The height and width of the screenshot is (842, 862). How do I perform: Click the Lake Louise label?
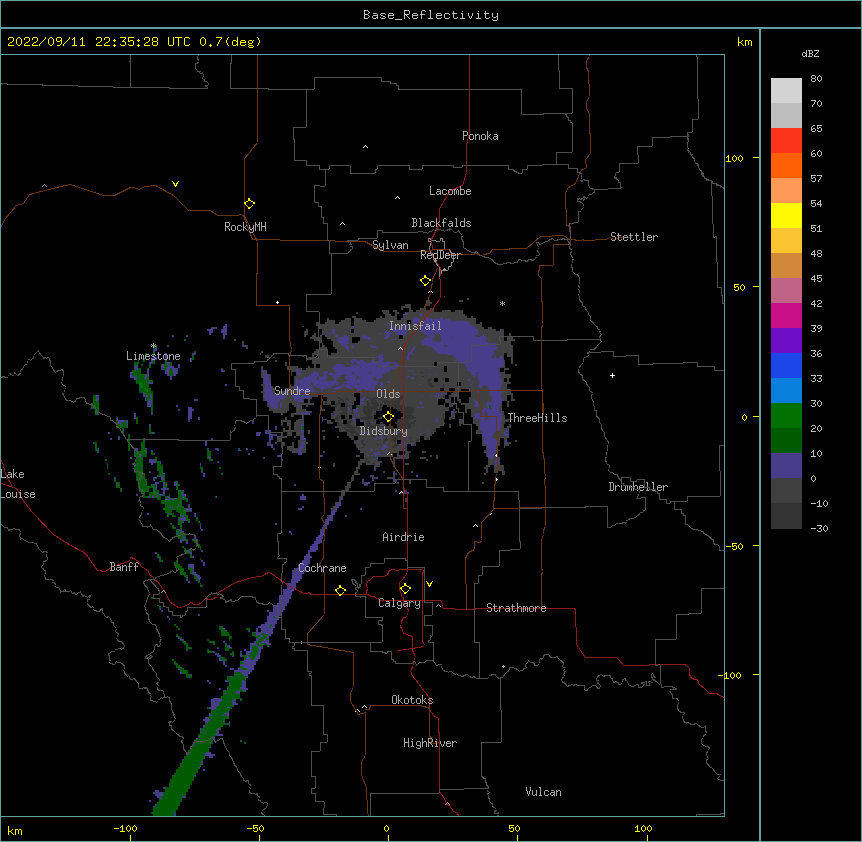pos(18,484)
